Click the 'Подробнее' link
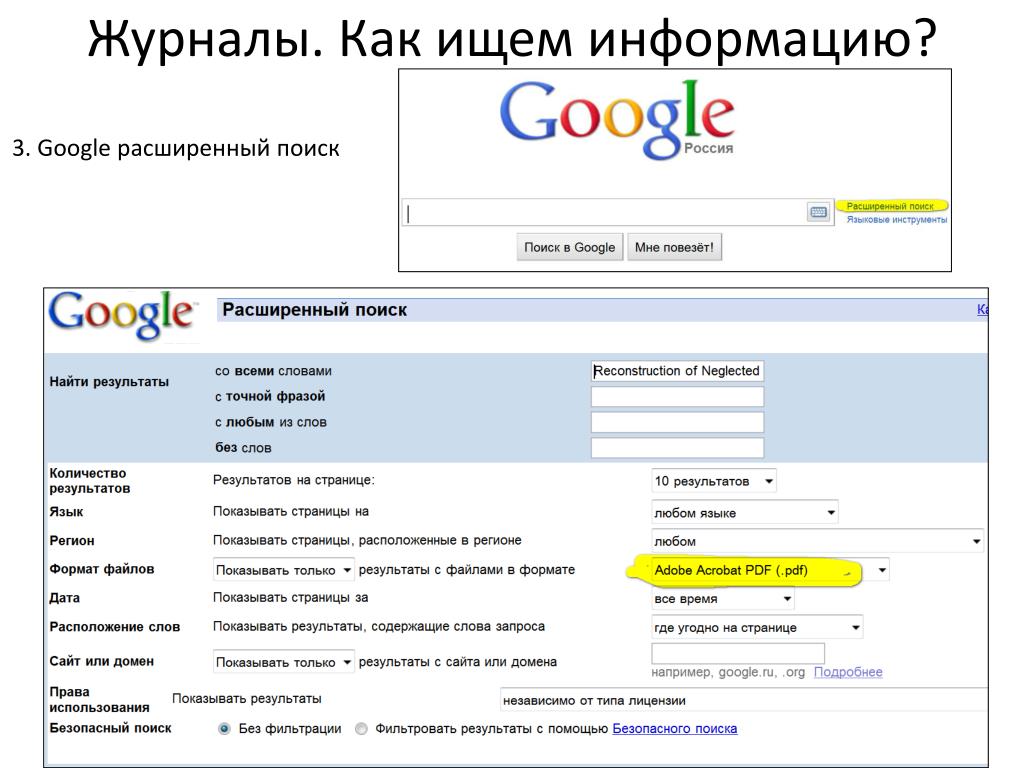Viewport: 1024px width, 768px height. [848, 672]
